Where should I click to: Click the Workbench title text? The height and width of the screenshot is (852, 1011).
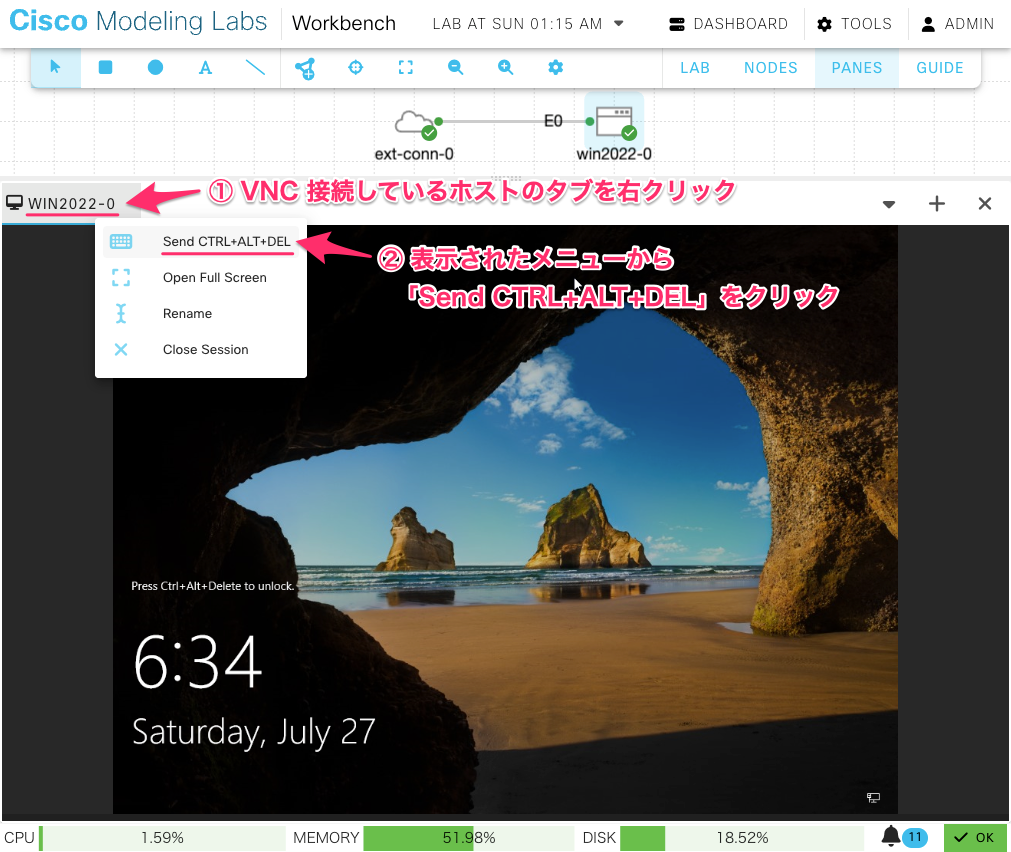click(x=344, y=23)
